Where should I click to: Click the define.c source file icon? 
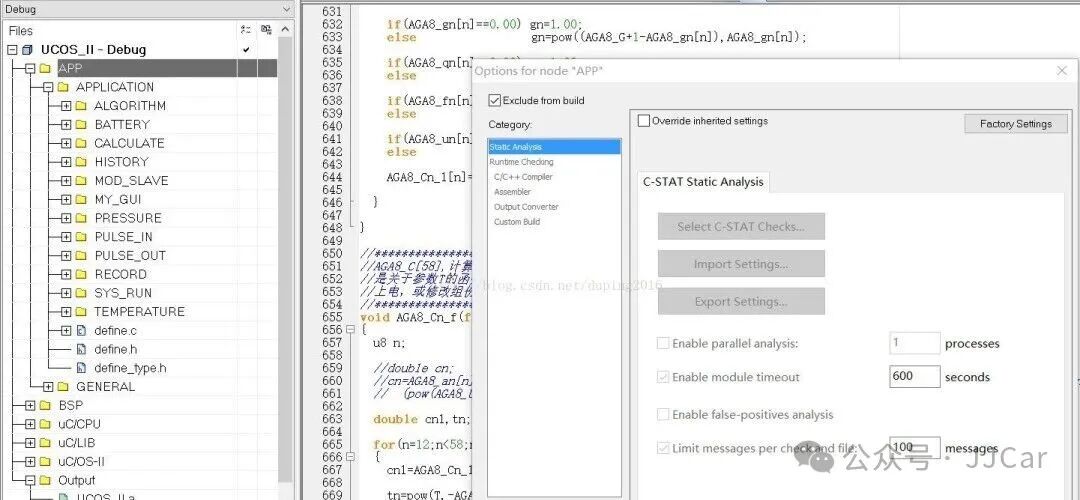coord(81,331)
